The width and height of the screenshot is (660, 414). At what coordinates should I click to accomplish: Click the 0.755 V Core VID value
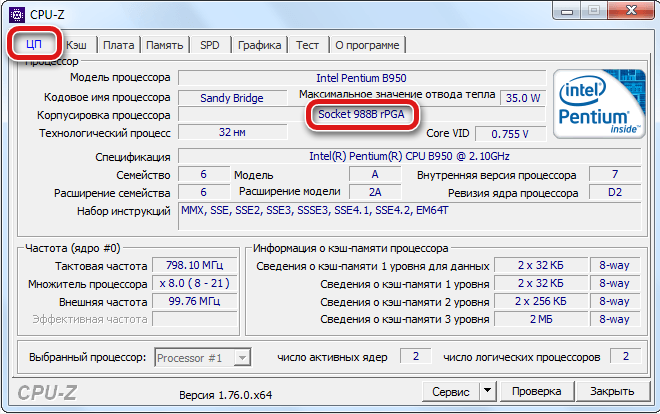[x=510, y=134]
